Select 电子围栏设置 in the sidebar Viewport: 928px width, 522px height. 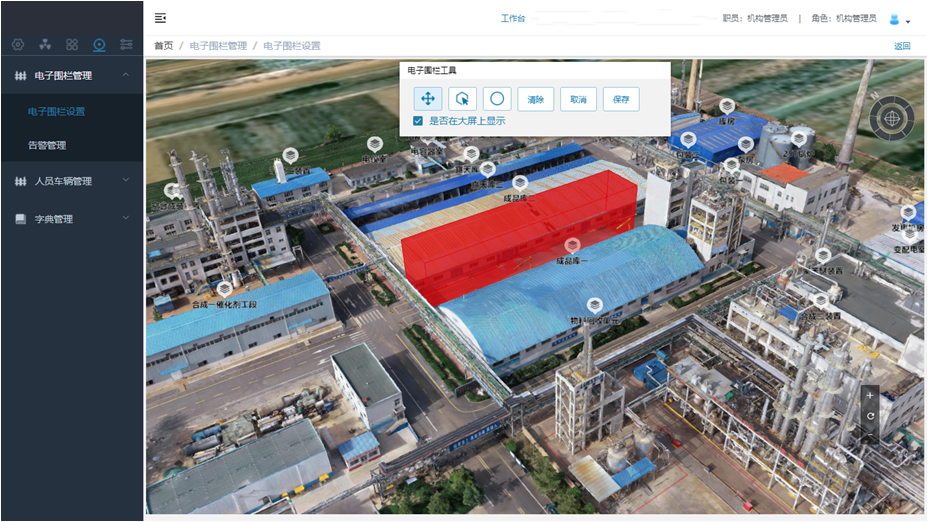[x=56, y=111]
